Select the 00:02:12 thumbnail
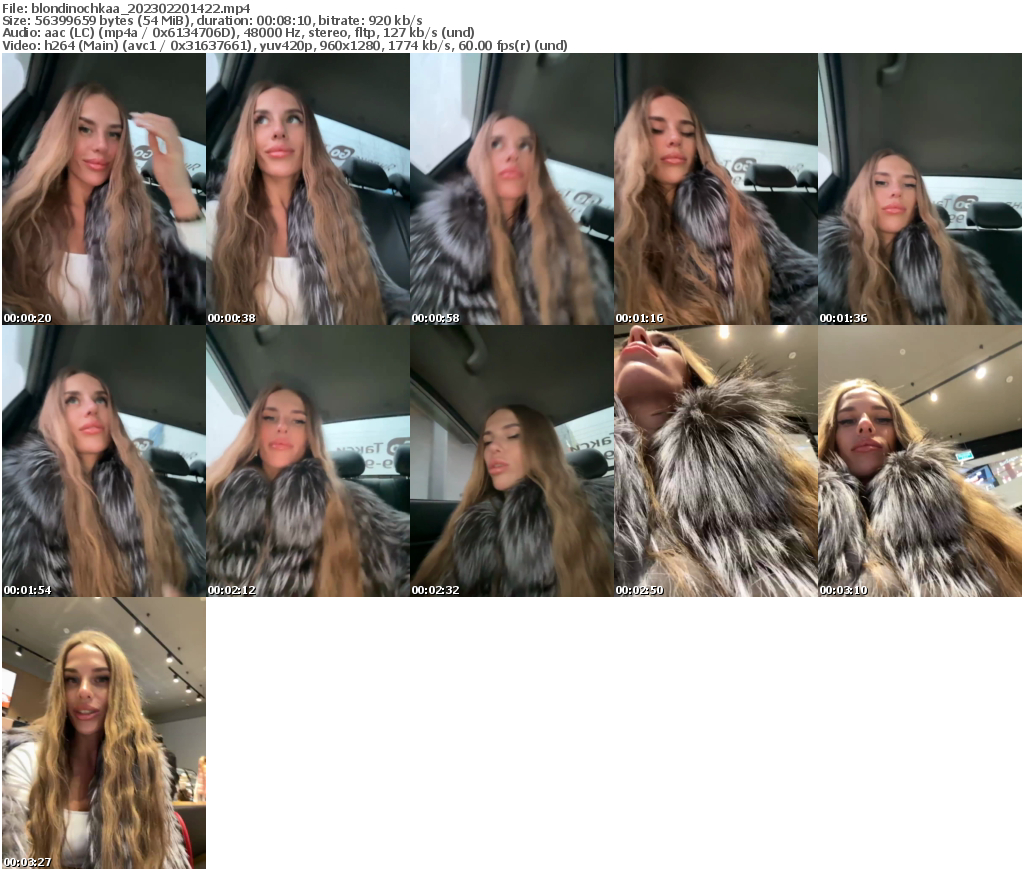Screen dimensions: 1024x869 click(x=306, y=460)
